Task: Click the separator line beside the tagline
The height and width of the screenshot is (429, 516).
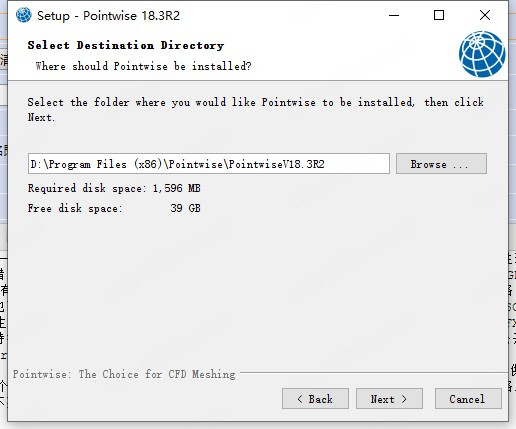Action: (x=373, y=372)
